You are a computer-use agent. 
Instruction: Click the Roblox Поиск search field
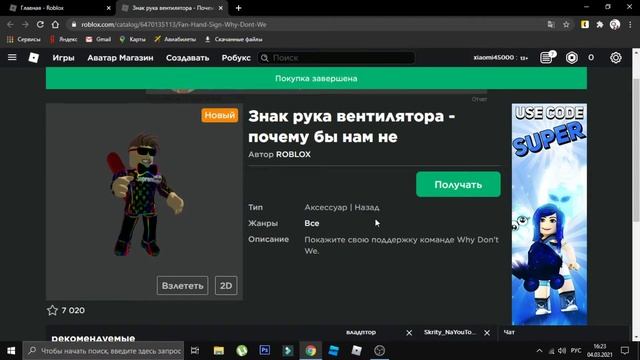tap(336, 58)
